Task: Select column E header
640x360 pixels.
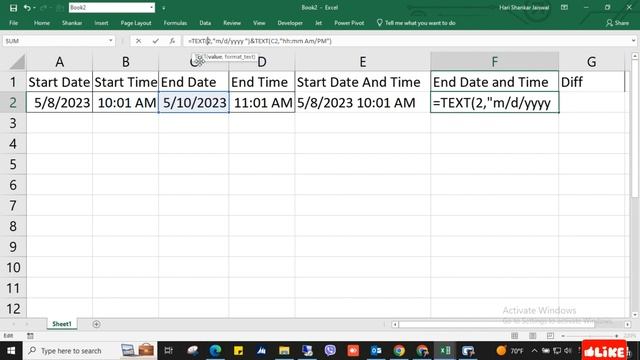Action: tap(362, 62)
